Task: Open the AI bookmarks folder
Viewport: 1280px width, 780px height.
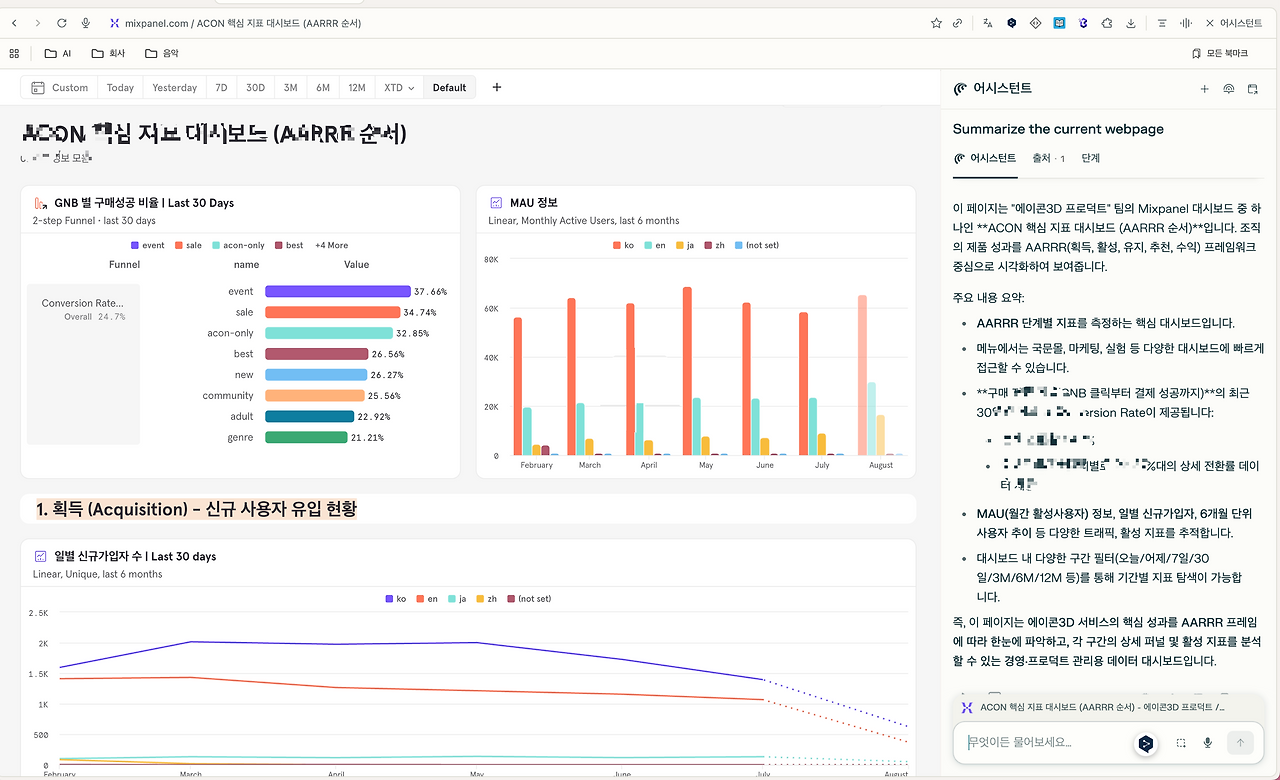Action: tap(58, 53)
